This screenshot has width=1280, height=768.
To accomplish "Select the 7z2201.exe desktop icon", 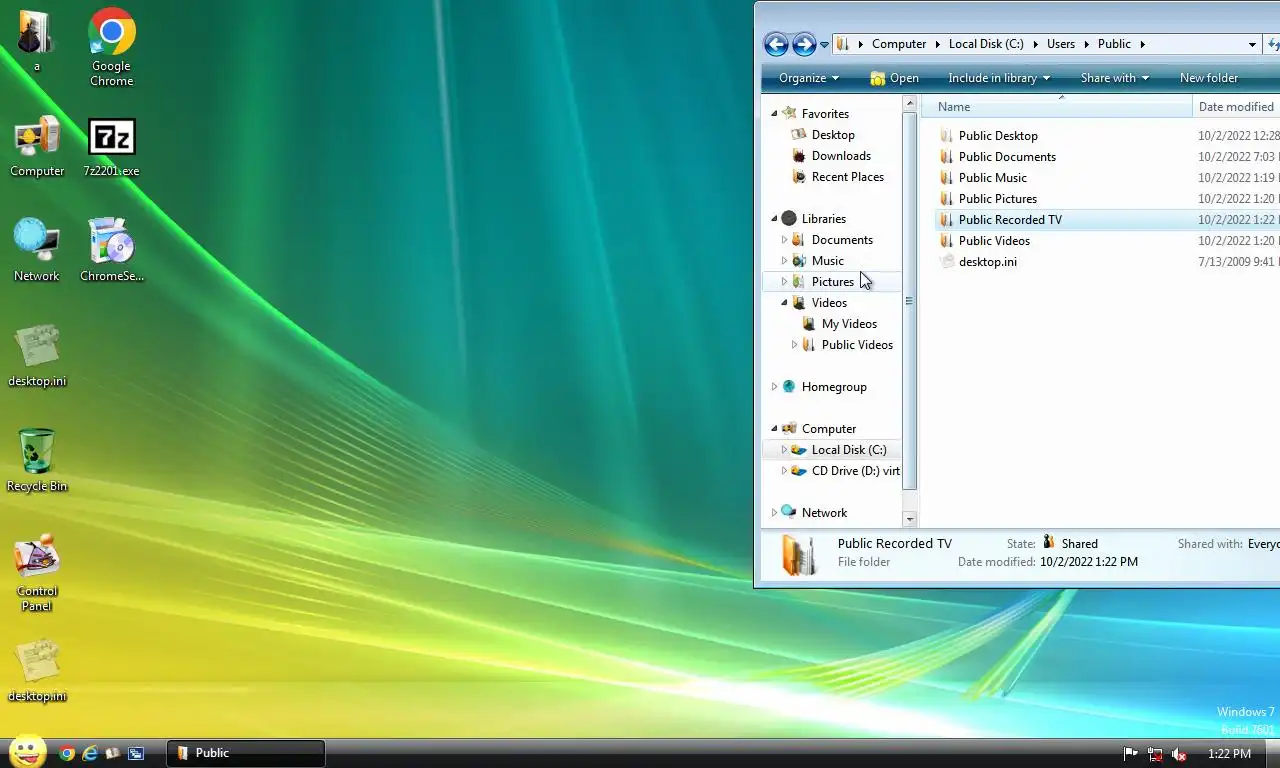I will 112,148.
